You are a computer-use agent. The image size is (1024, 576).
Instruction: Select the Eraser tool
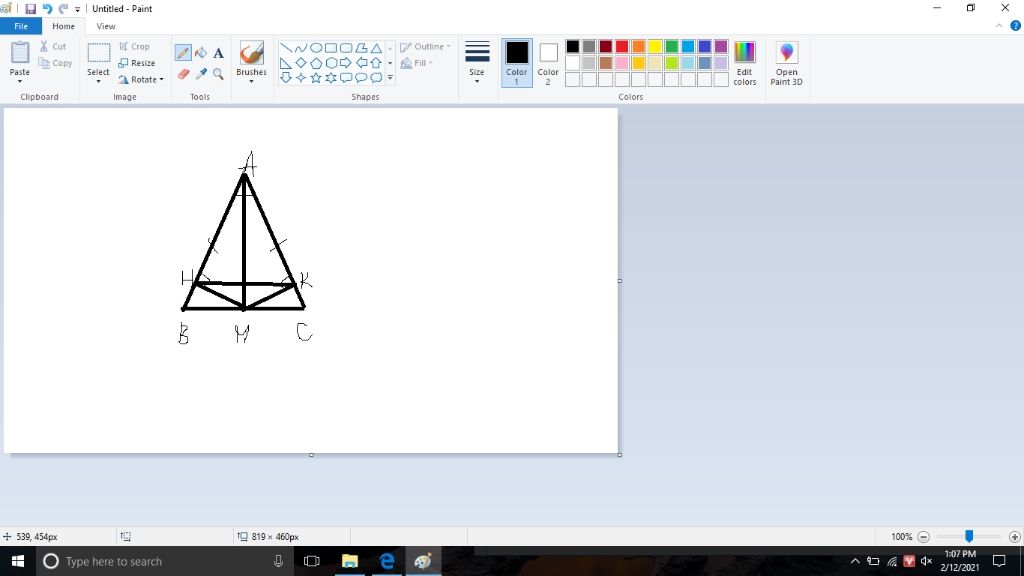pos(184,74)
